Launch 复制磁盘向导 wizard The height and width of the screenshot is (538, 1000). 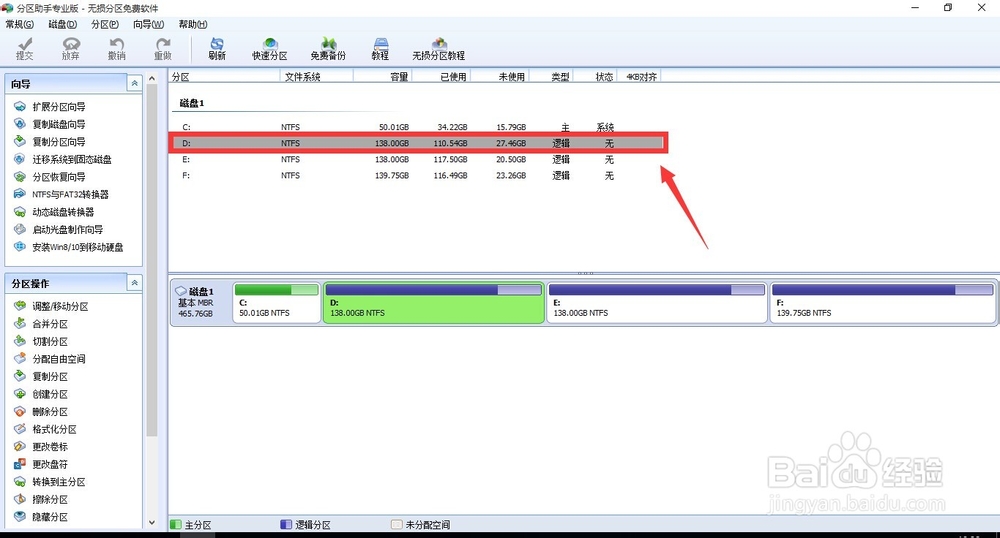50,124
